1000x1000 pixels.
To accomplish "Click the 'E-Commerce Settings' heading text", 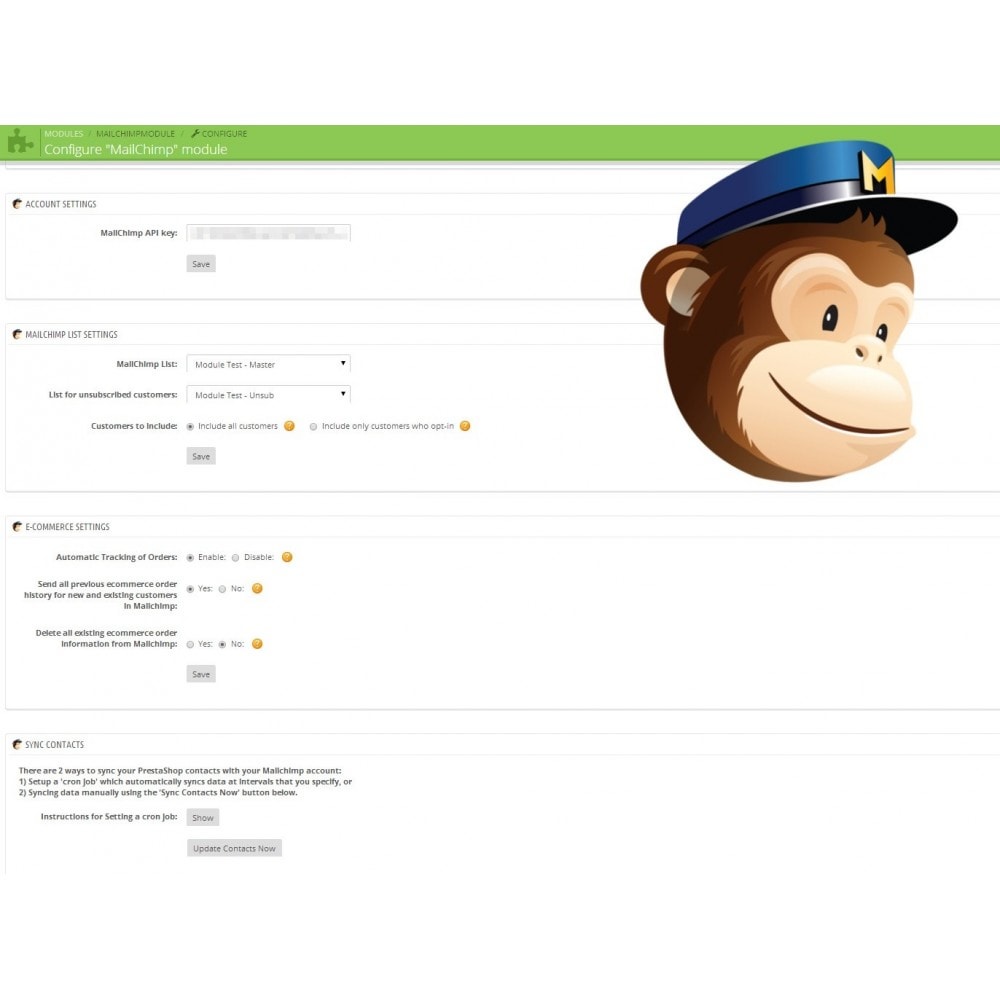I will tap(68, 527).
